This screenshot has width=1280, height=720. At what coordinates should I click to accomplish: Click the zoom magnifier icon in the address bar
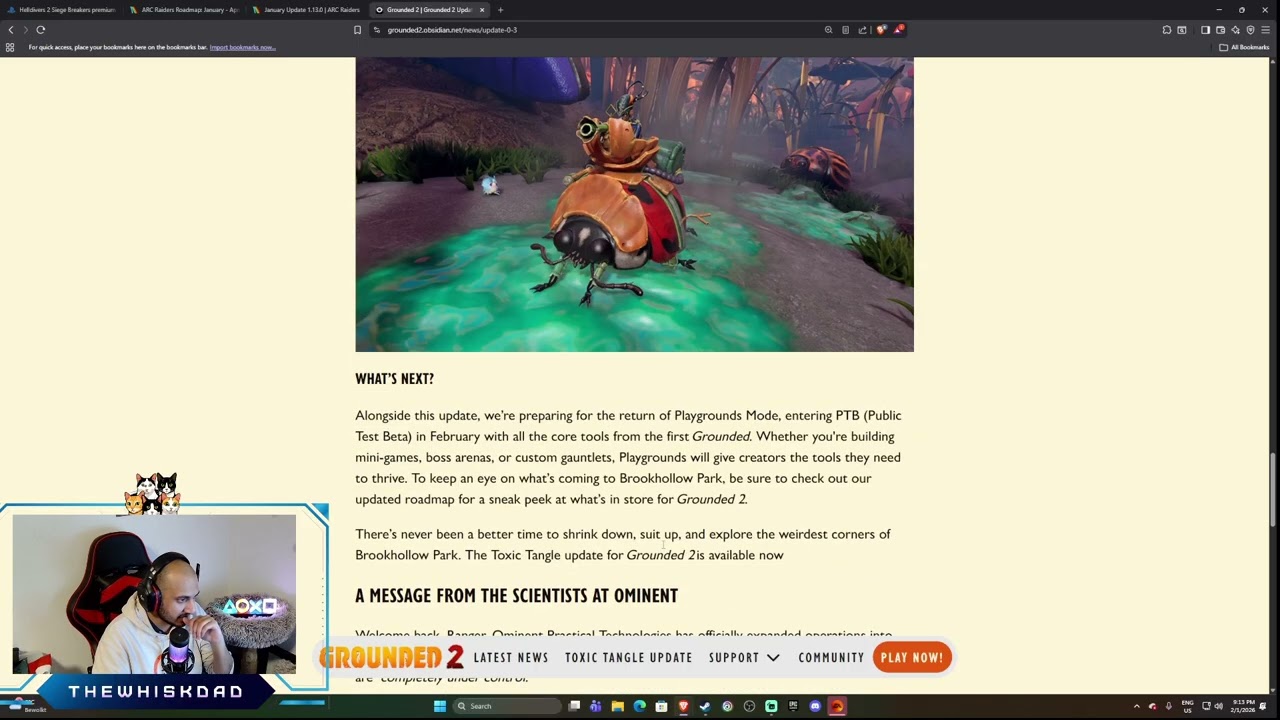pyautogui.click(x=828, y=30)
